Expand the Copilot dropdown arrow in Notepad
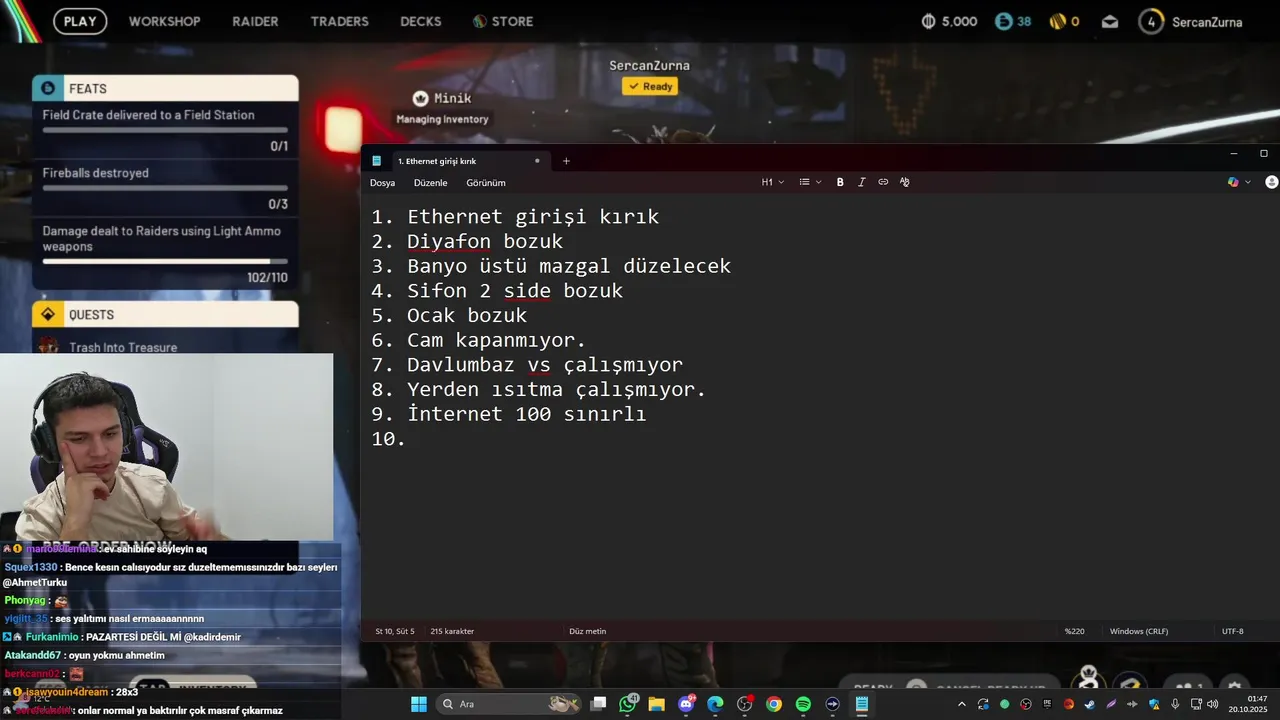Image resolution: width=1280 pixels, height=720 pixels. (1248, 182)
